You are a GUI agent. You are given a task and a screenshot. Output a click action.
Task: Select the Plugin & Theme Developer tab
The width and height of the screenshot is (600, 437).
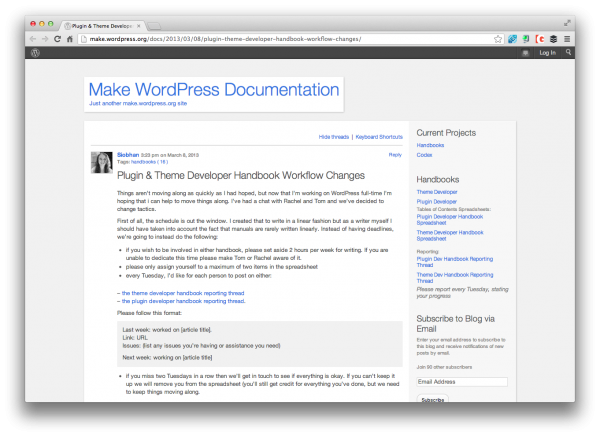102,26
